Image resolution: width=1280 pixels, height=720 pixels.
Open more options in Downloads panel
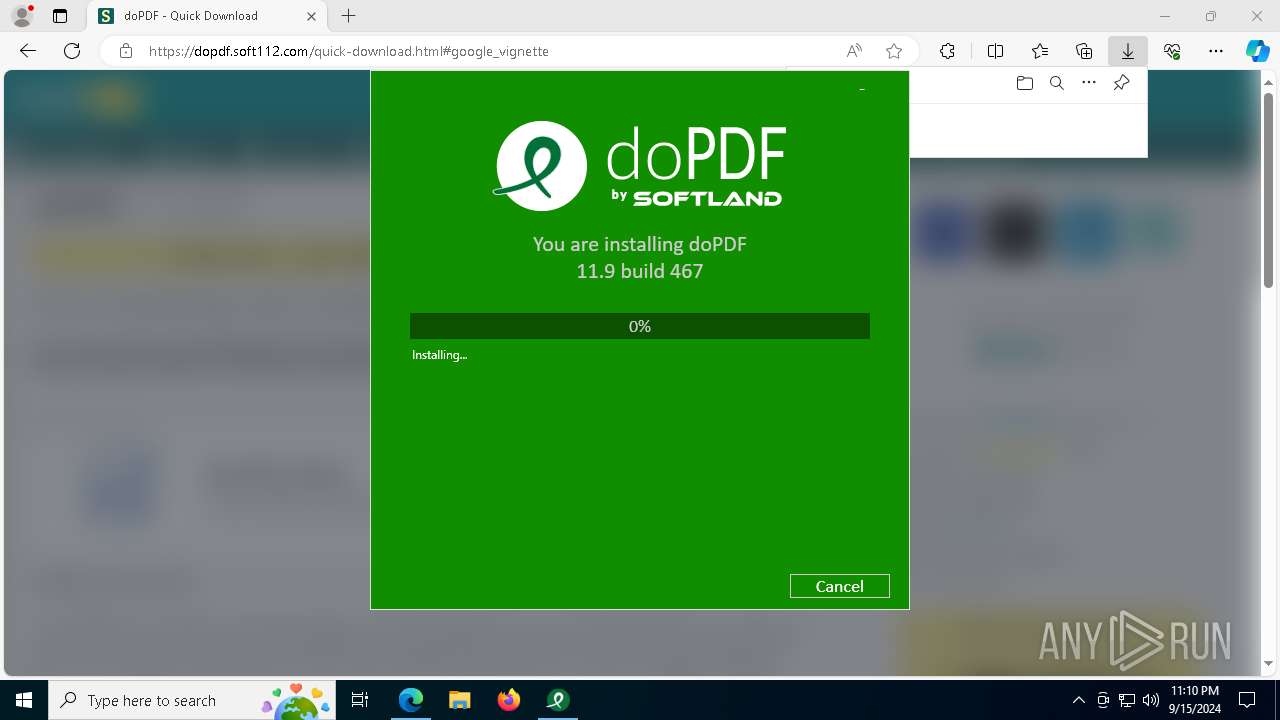point(1089,83)
